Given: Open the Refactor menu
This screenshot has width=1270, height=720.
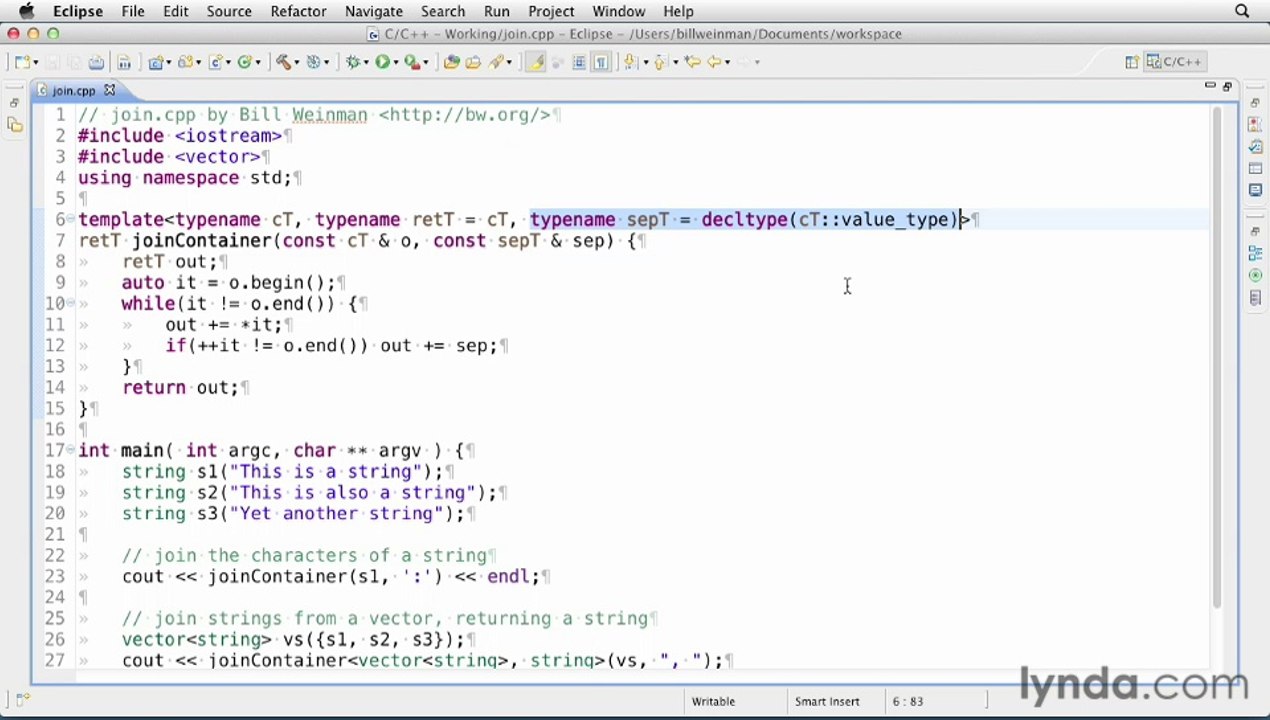Looking at the screenshot, I should click(298, 11).
